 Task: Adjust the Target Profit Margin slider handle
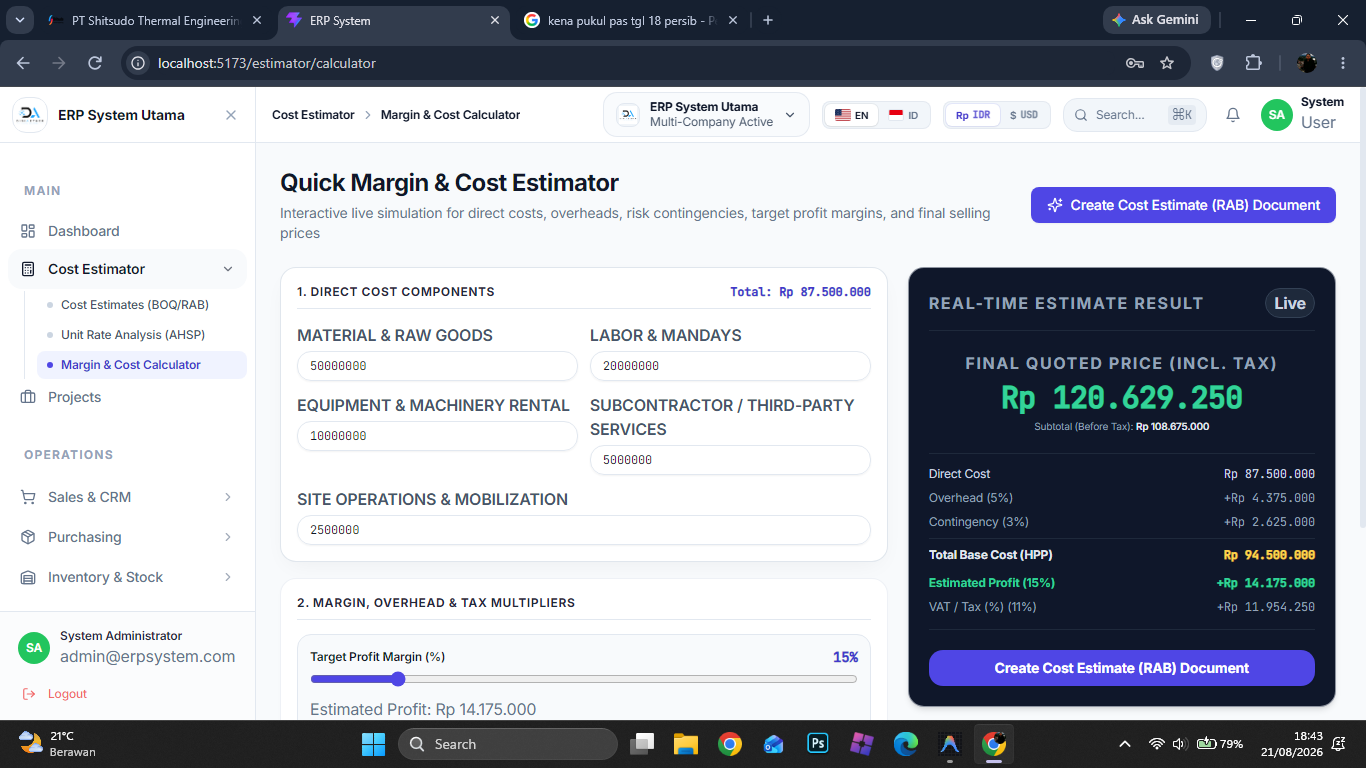coord(398,679)
